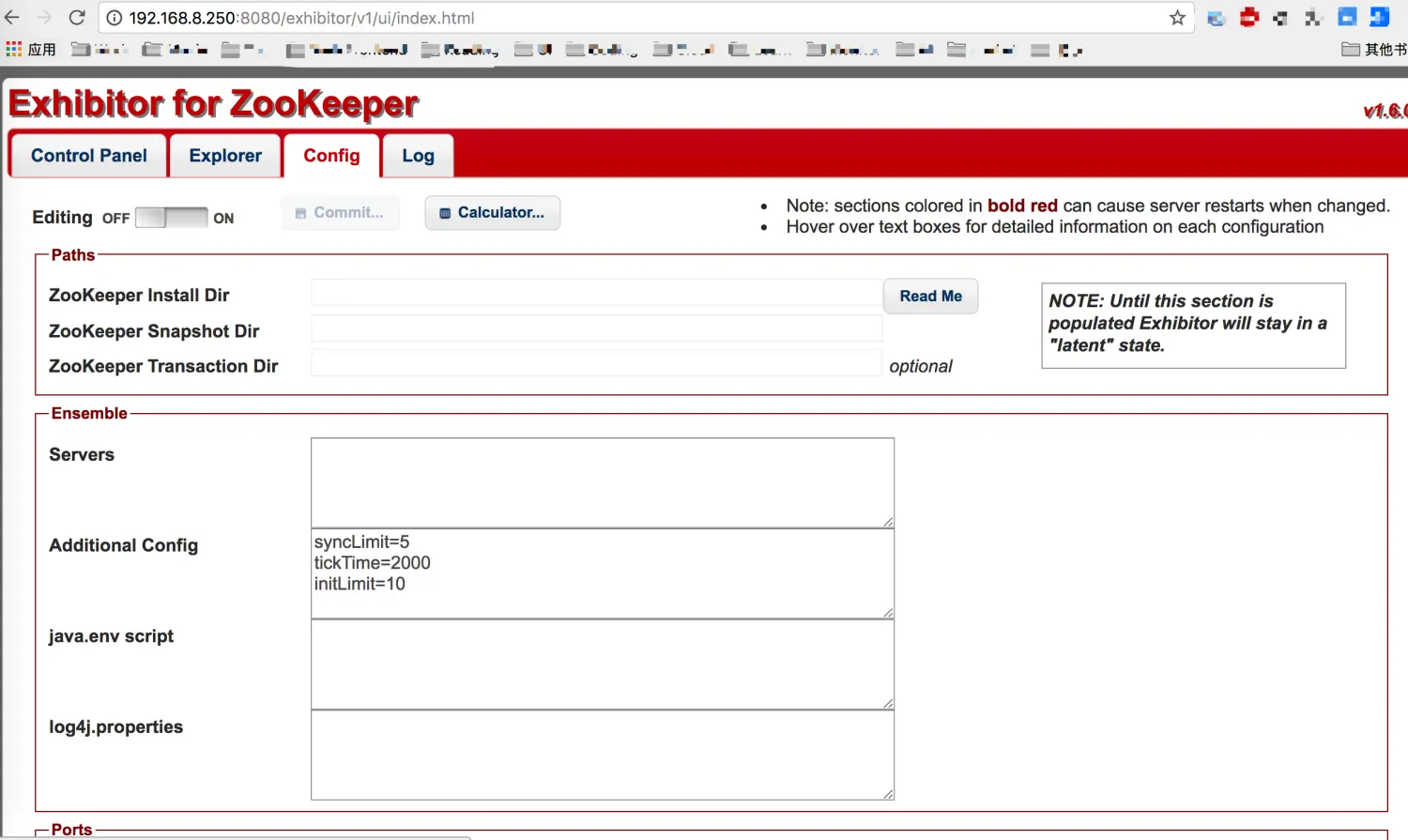The width and height of the screenshot is (1408, 840).
Task: Click the Editing label
Action: tap(62, 218)
